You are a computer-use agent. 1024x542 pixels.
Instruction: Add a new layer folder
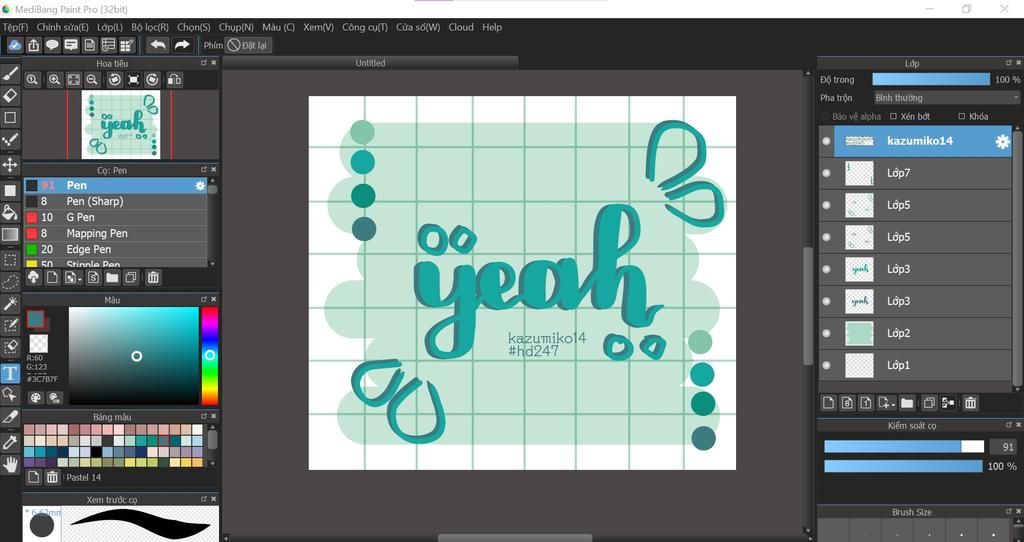point(907,403)
